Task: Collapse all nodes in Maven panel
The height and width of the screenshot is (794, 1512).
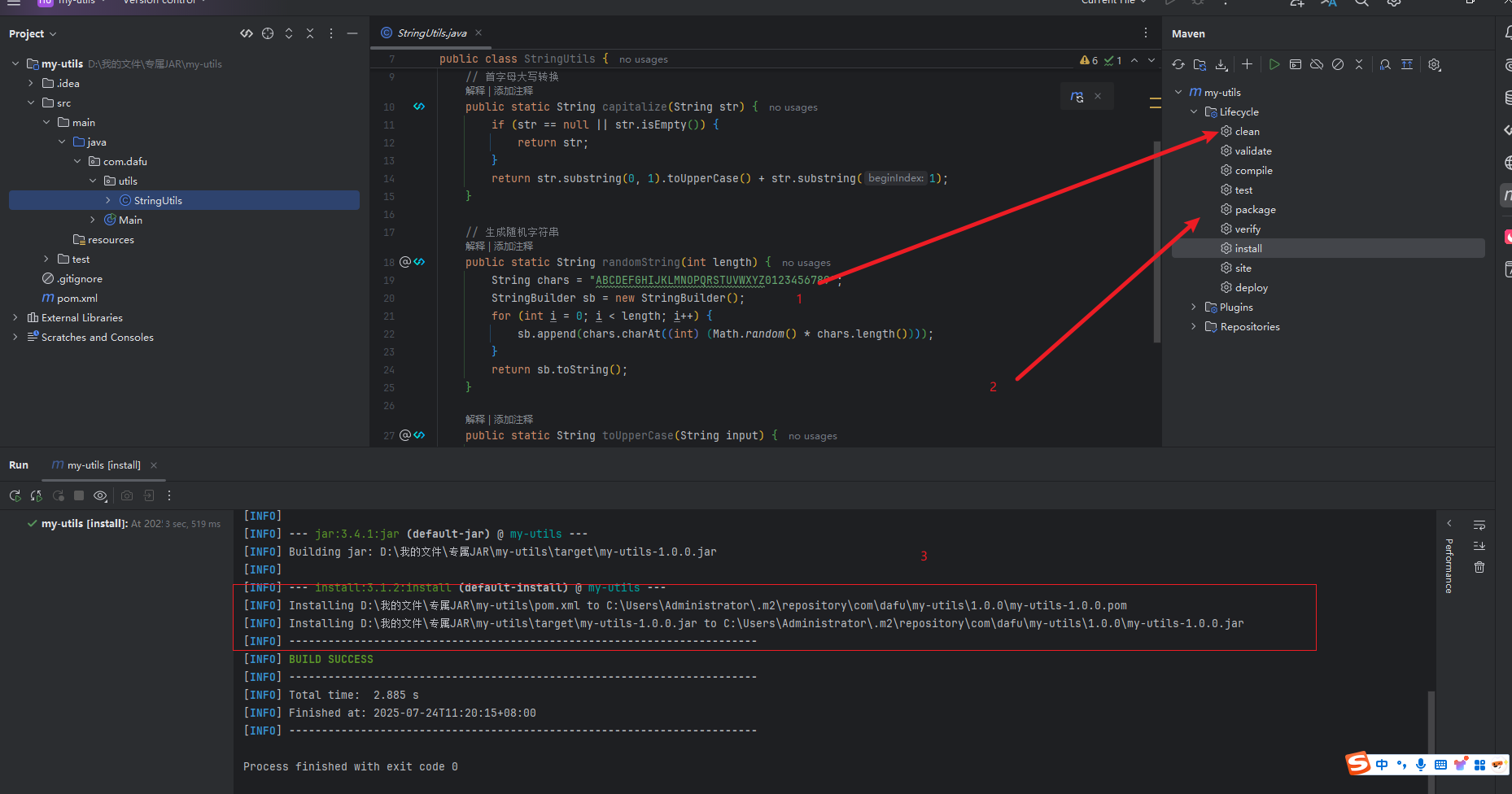Action: (x=1359, y=64)
